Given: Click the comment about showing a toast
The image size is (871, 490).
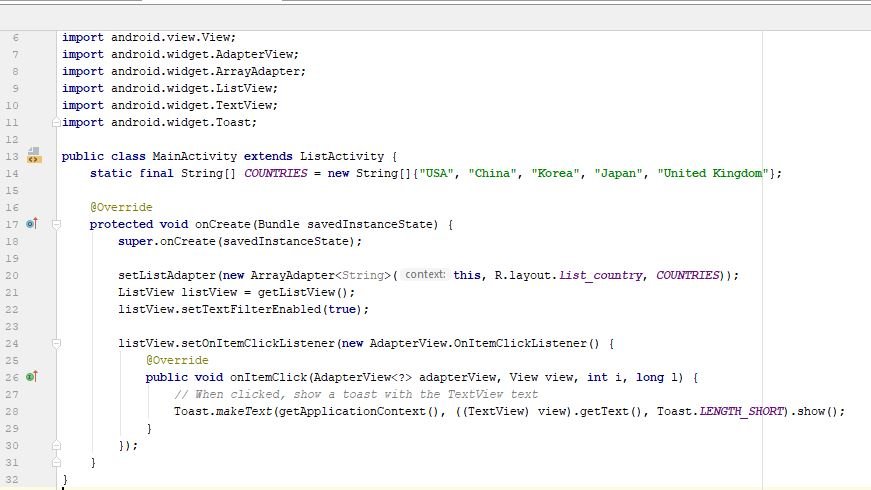Looking at the screenshot, I should click(x=356, y=394).
